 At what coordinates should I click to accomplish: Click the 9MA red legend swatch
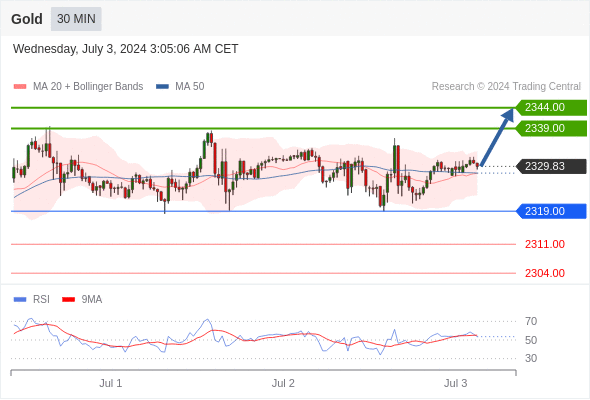click(68, 300)
